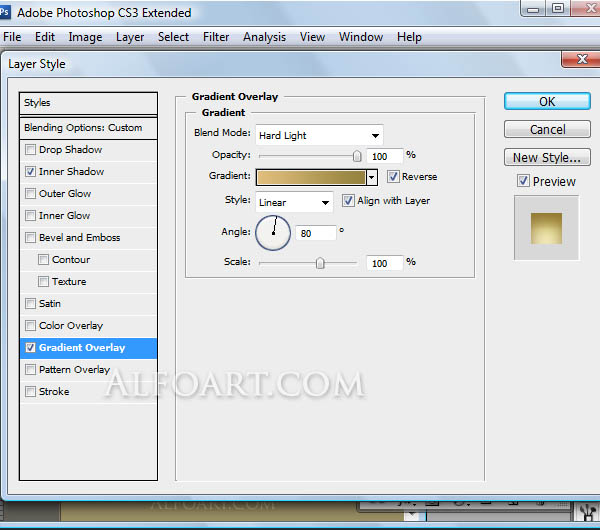
Task: Click the Scale percentage field
Action: (385, 263)
